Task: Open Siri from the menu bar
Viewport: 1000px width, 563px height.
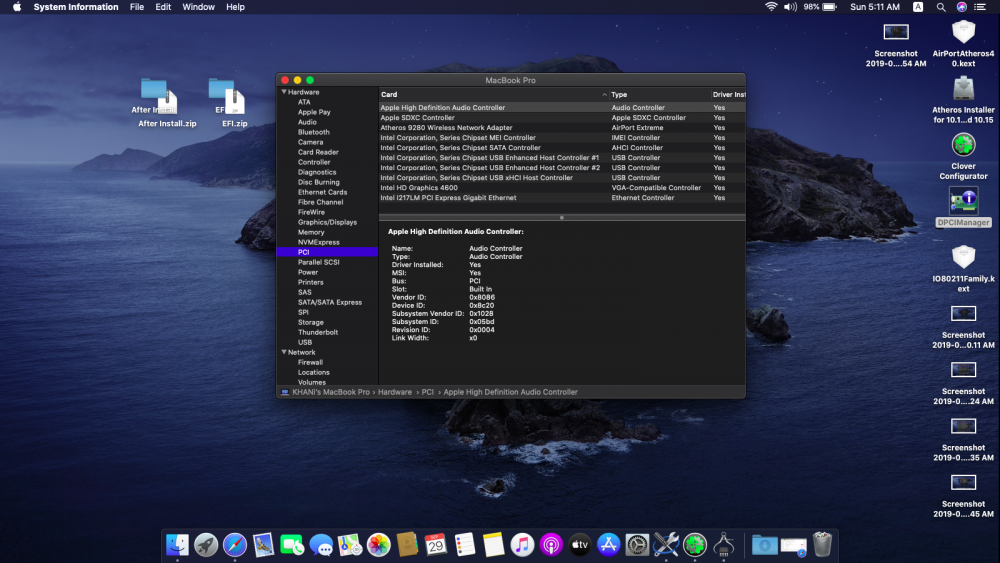Action: (961, 7)
